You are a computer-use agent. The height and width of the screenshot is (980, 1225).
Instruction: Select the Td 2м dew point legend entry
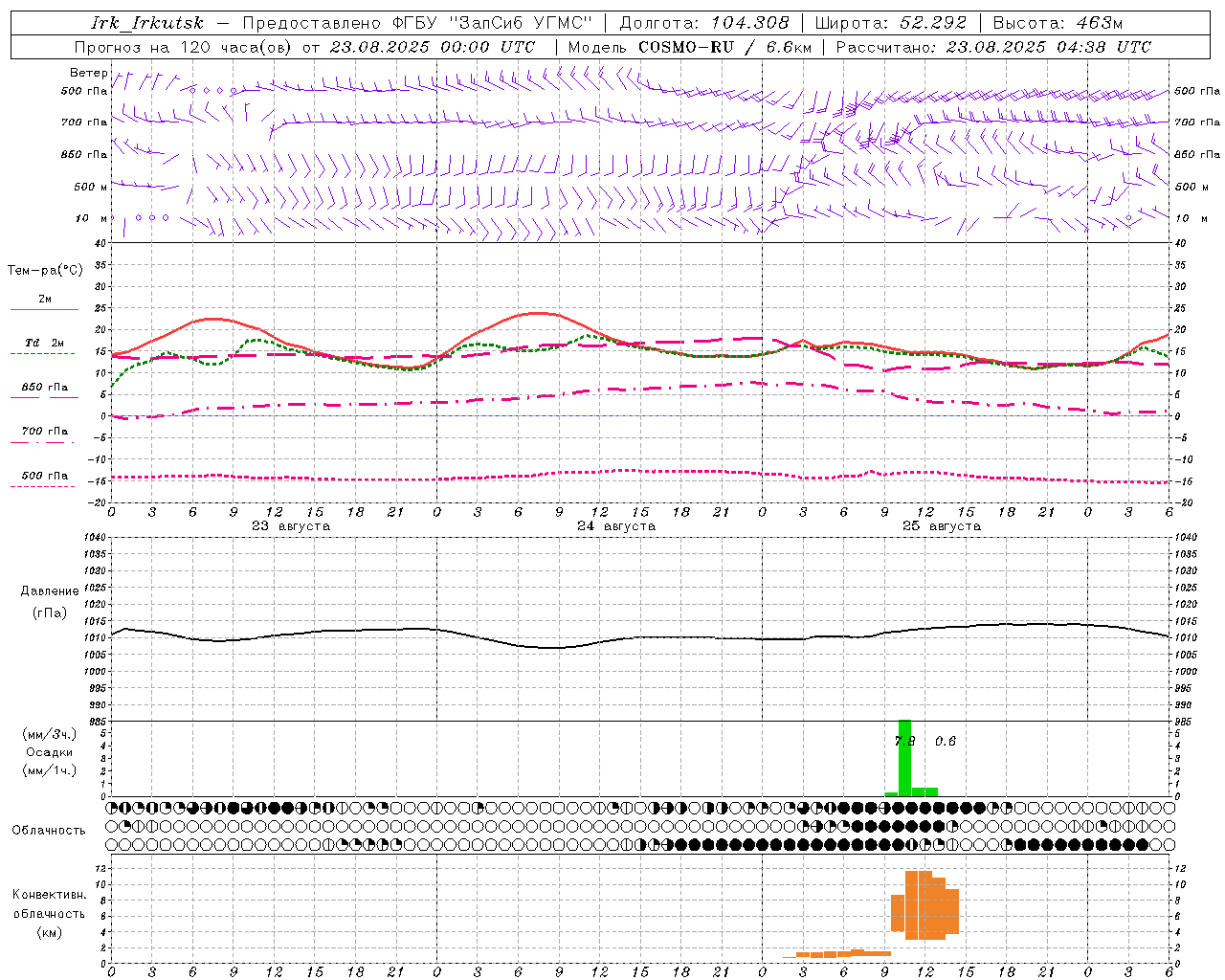[45, 343]
